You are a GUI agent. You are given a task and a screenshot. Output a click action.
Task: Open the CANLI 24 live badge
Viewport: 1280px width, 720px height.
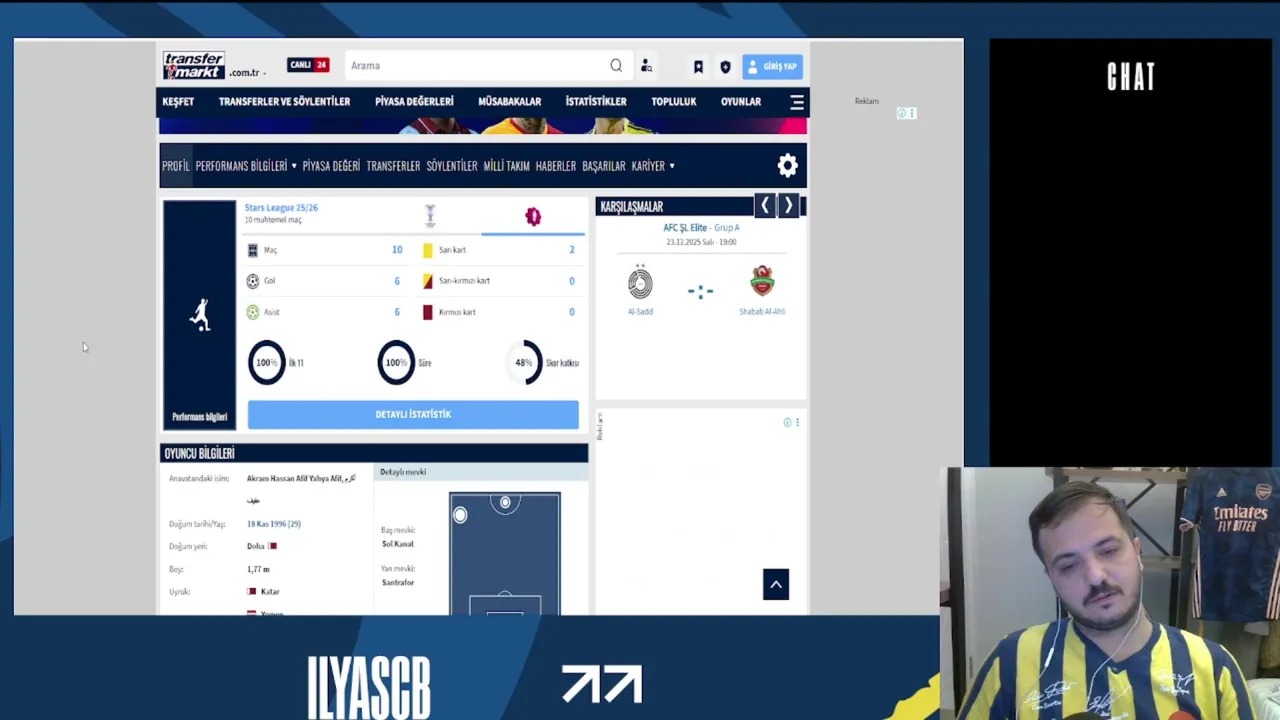pos(308,65)
